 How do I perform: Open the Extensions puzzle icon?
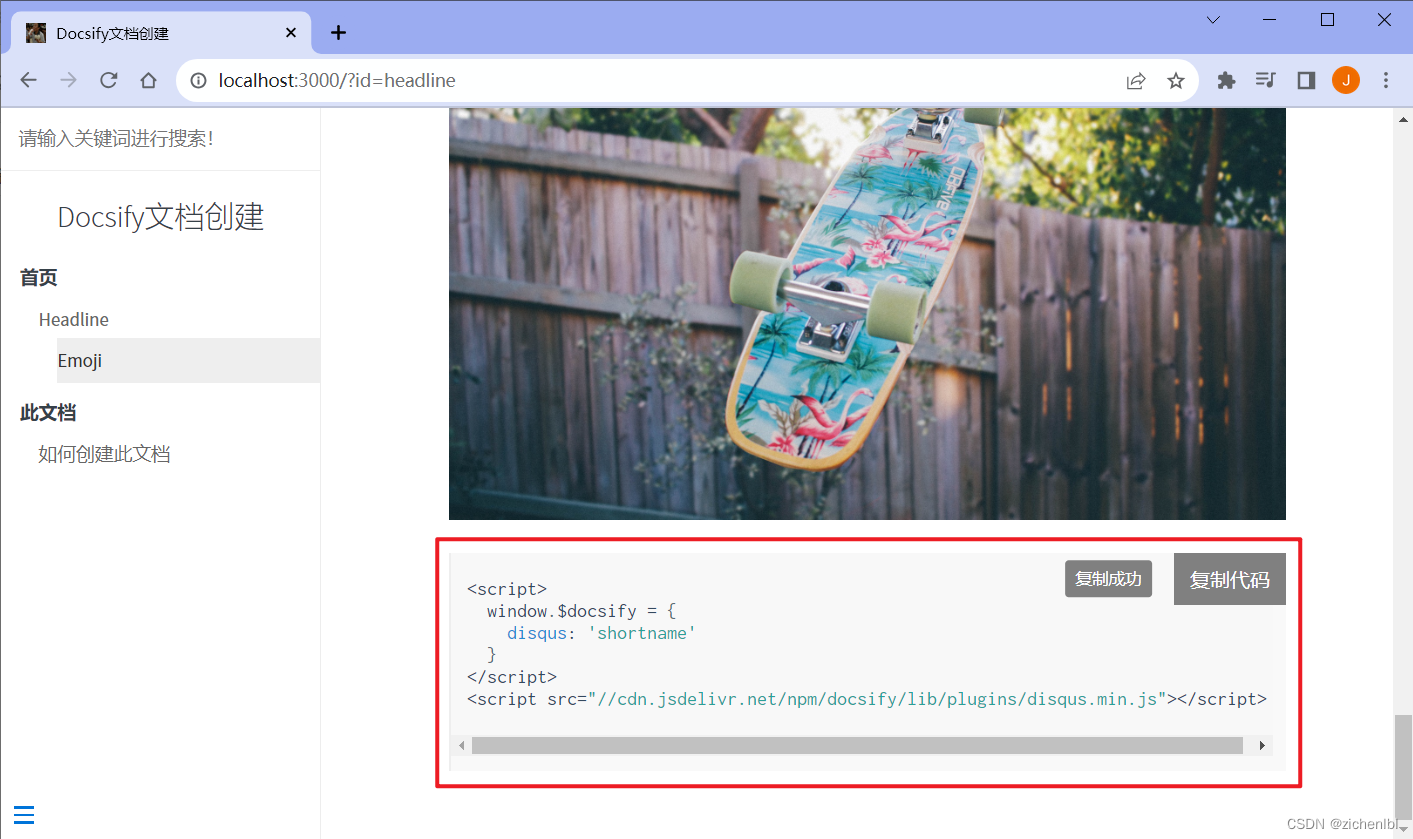pos(1226,81)
